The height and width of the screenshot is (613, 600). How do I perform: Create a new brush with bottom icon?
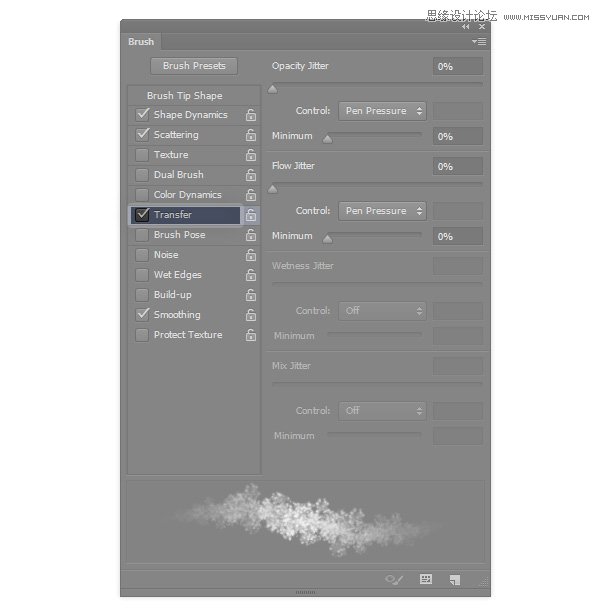click(455, 580)
